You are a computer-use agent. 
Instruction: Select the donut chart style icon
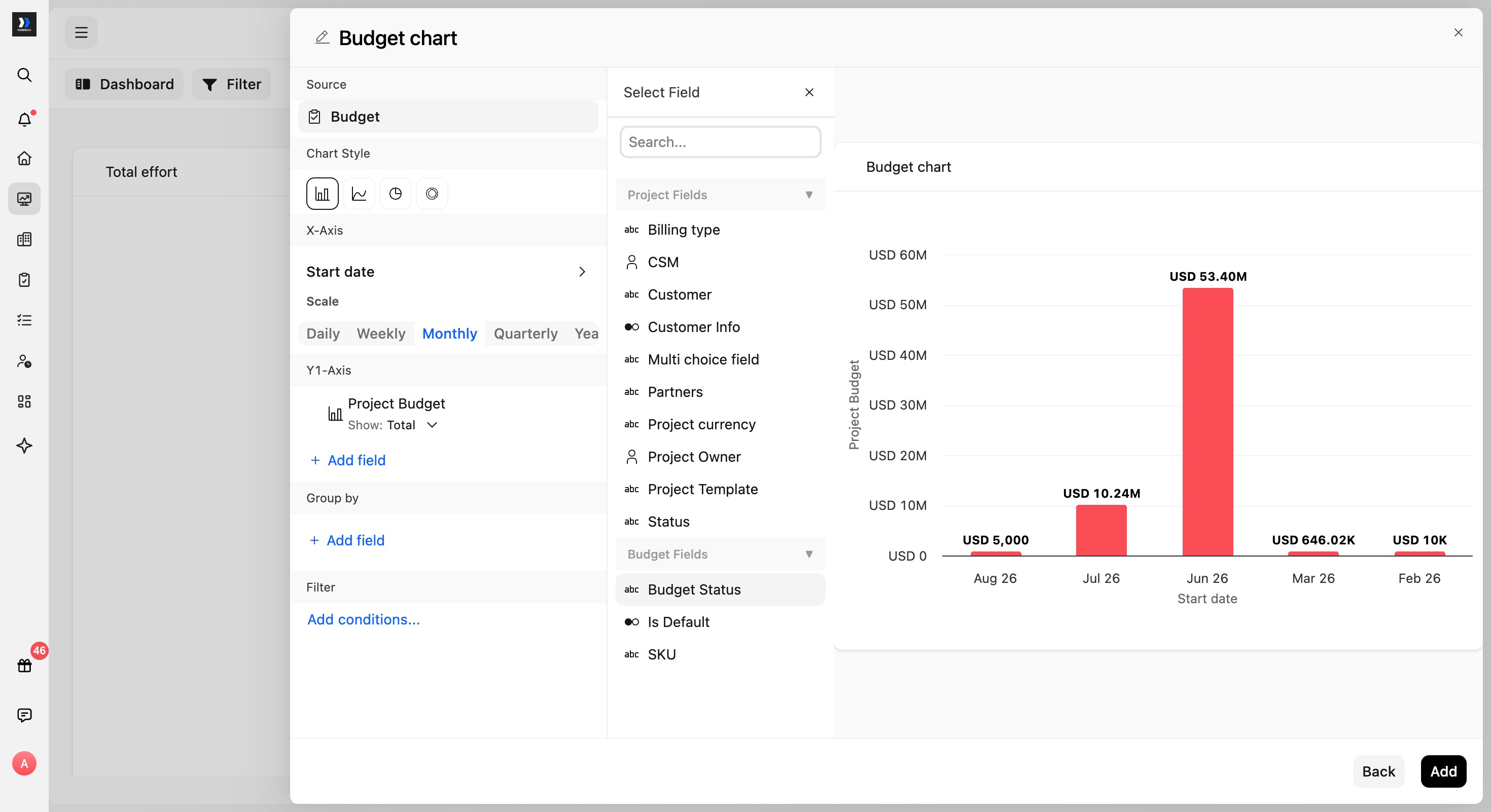click(432, 194)
